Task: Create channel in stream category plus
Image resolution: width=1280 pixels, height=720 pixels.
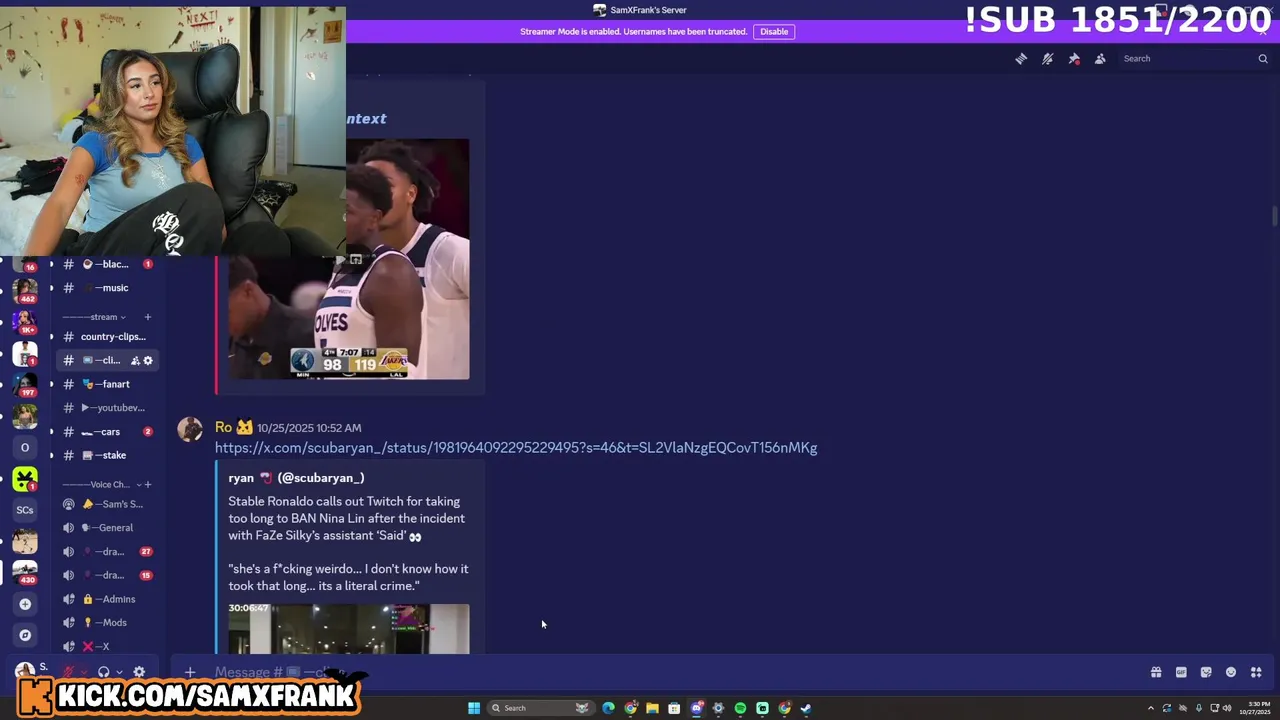Action: (147, 317)
